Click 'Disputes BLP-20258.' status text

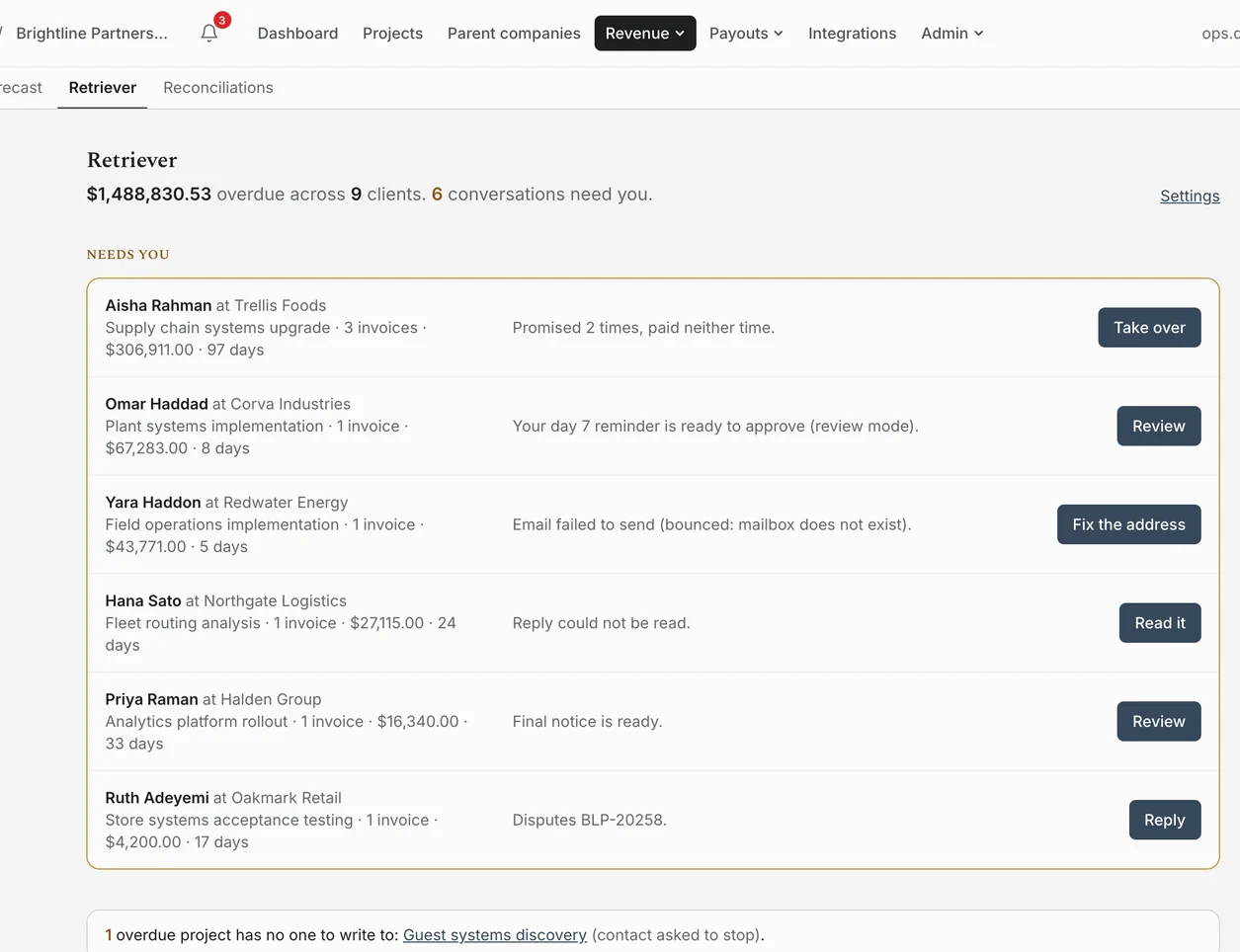click(589, 820)
